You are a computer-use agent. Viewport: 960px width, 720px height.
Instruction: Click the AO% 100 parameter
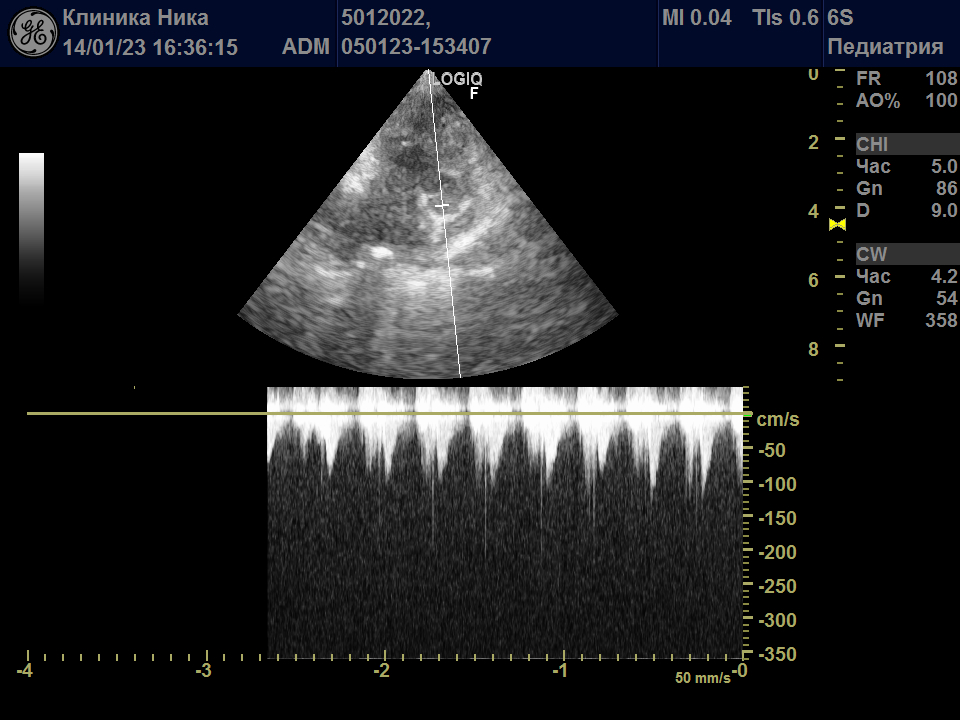pyautogui.click(x=906, y=100)
